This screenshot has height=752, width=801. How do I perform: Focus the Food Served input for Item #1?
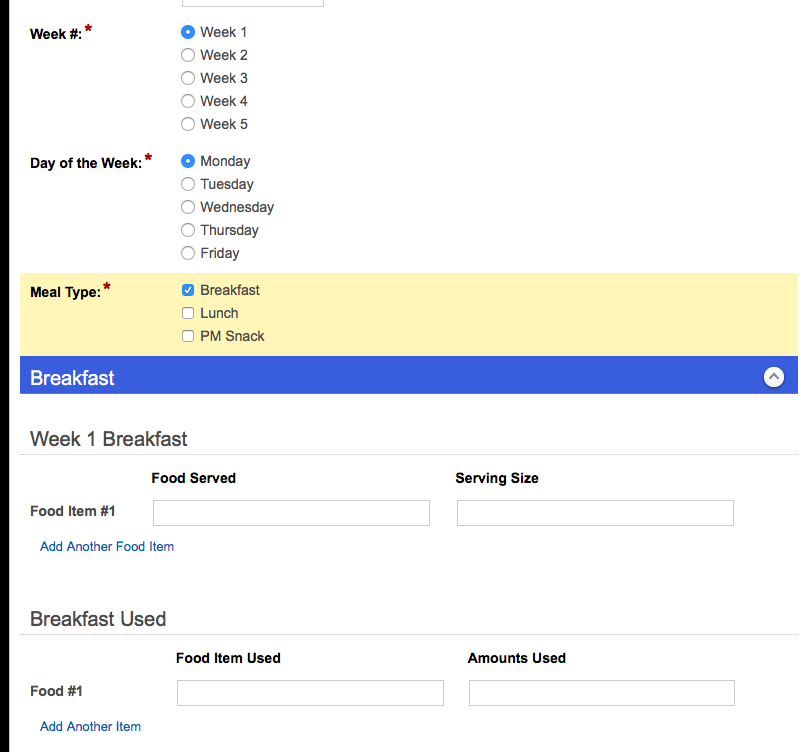coord(291,513)
